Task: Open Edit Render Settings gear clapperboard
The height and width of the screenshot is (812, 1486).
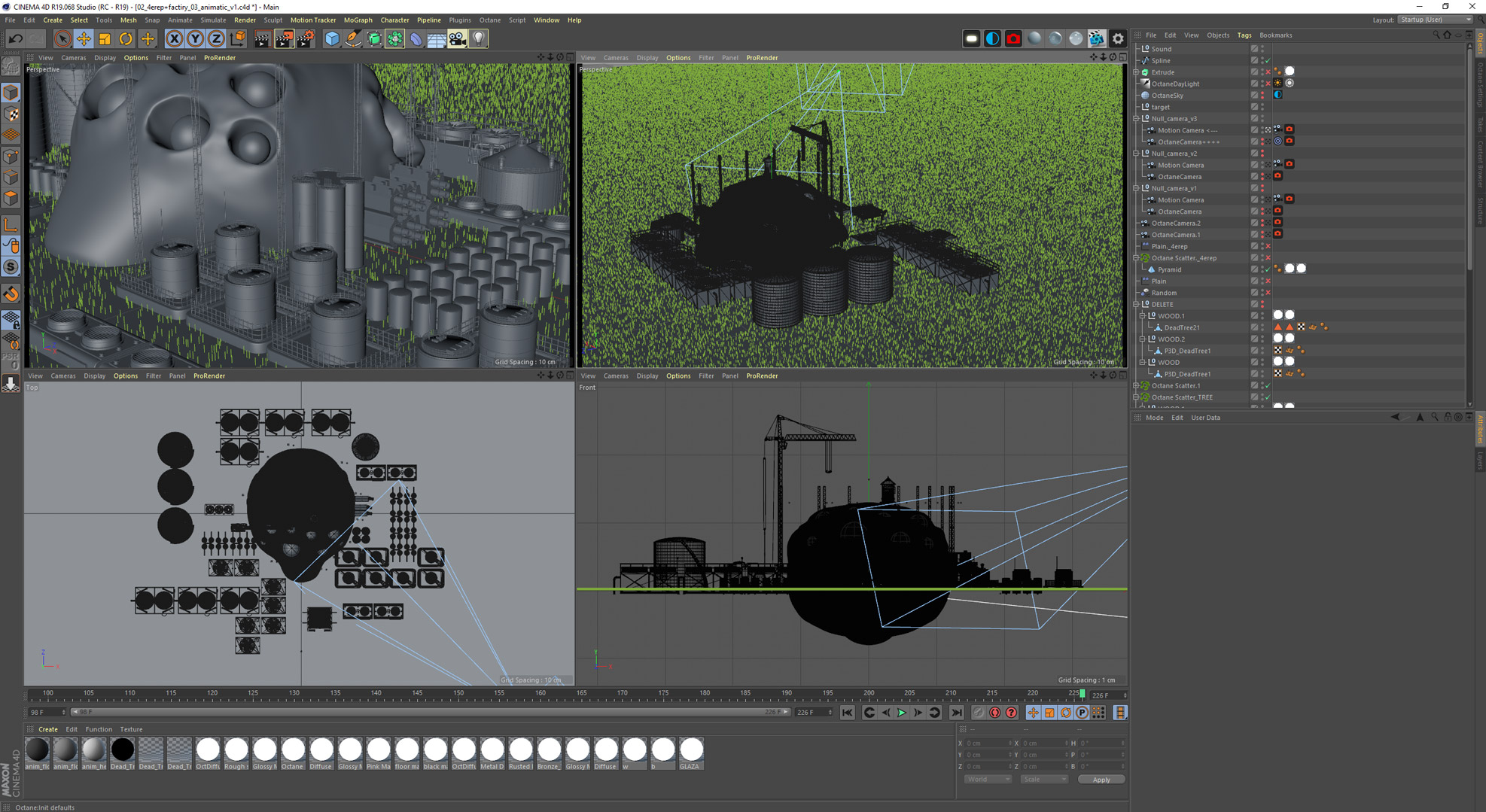Action: click(x=306, y=38)
